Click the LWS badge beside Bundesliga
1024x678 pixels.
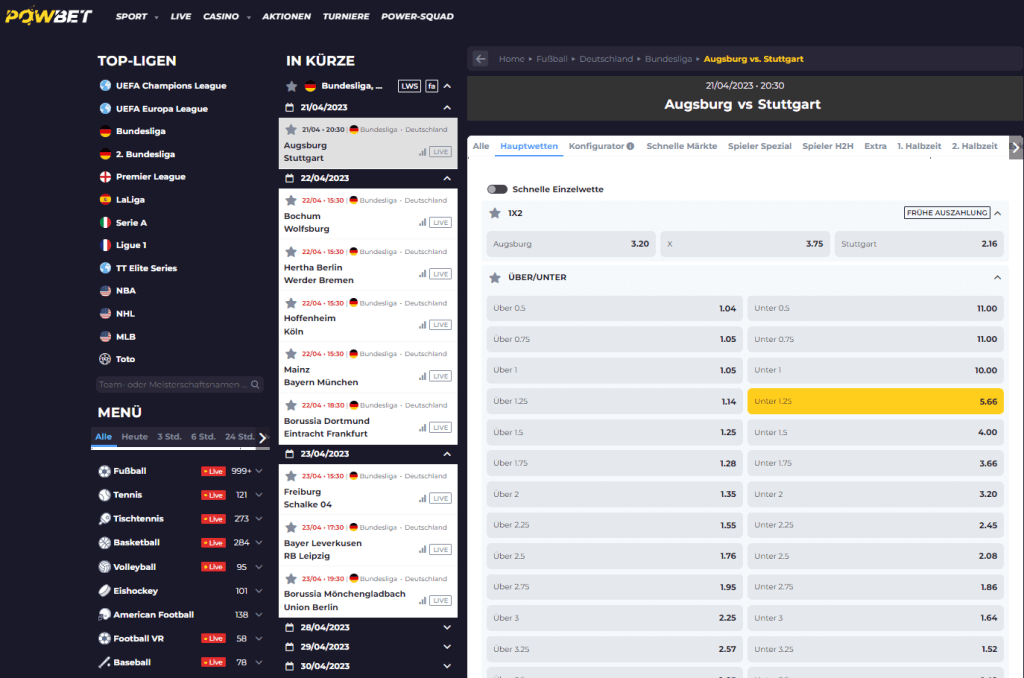pos(409,86)
